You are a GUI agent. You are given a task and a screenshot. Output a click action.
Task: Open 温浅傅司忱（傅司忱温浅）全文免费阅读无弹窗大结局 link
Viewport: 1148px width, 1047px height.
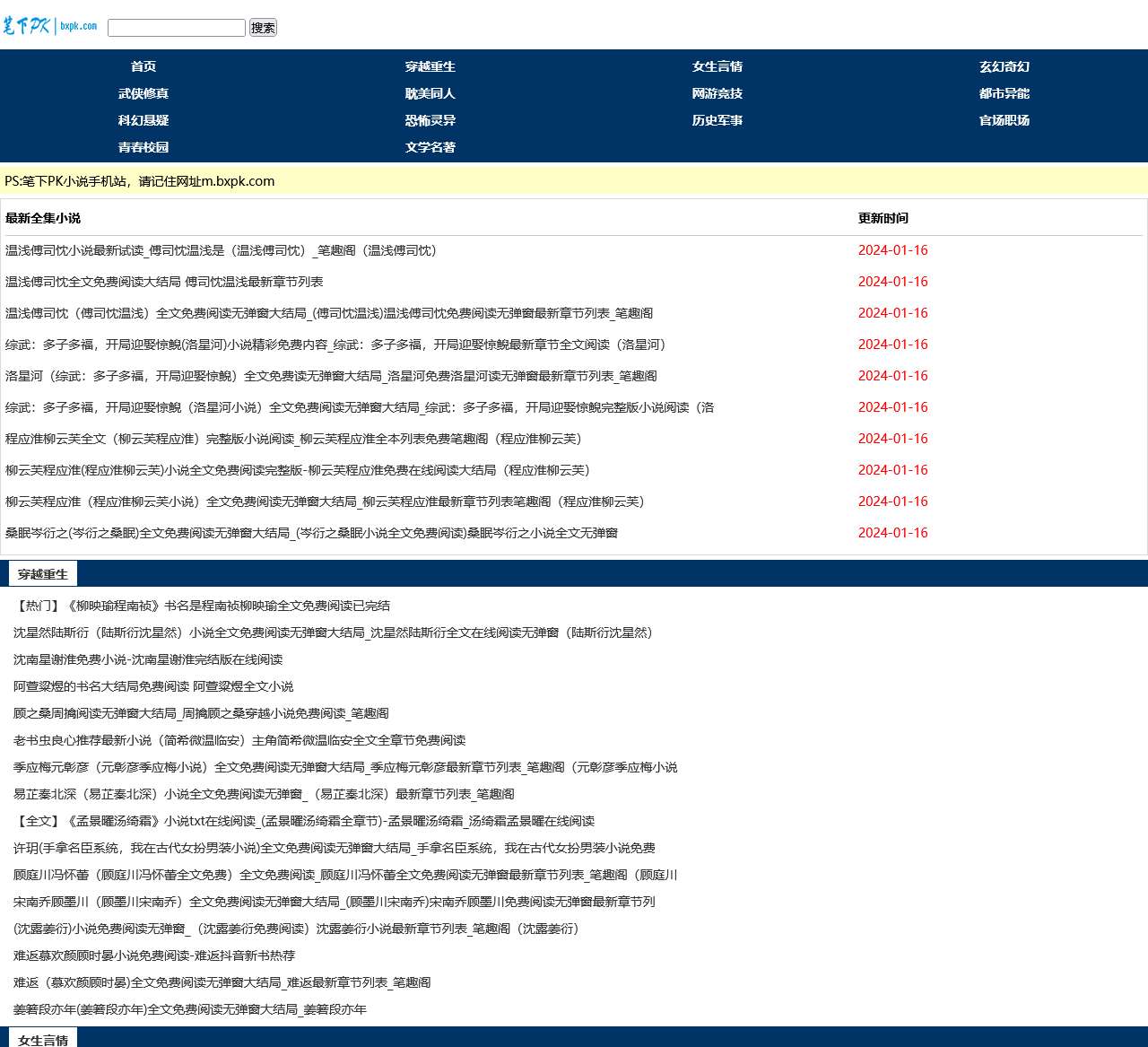(329, 313)
